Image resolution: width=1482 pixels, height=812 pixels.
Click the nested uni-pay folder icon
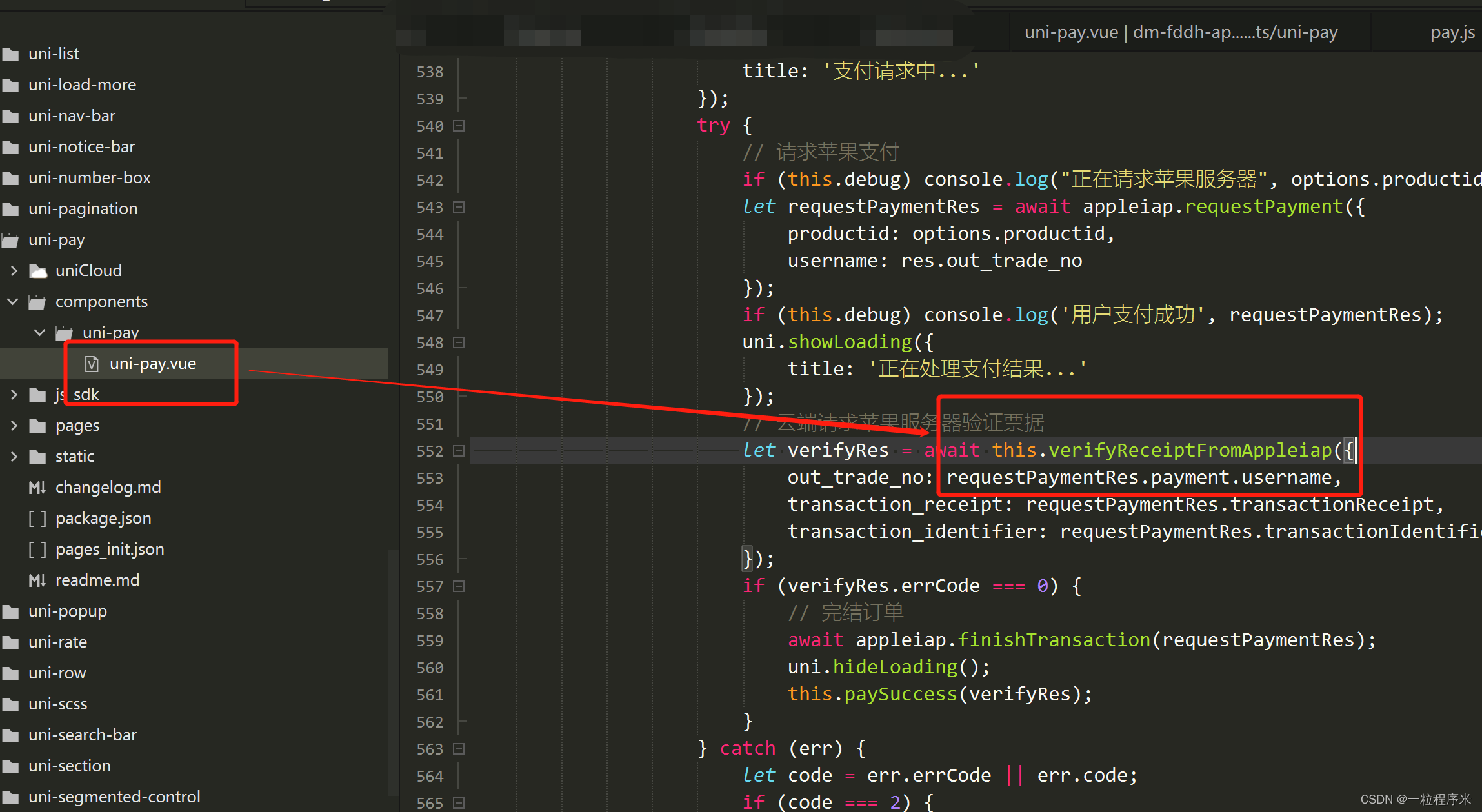[65, 333]
